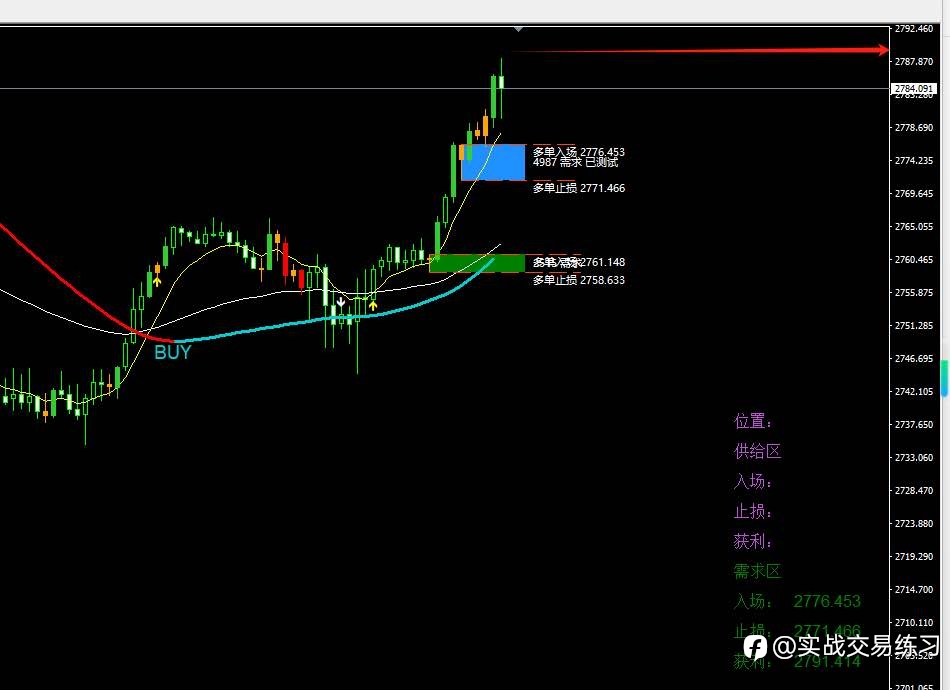Click the purple 供给区 heading
Viewport: 950px width, 690px height.
757,451
